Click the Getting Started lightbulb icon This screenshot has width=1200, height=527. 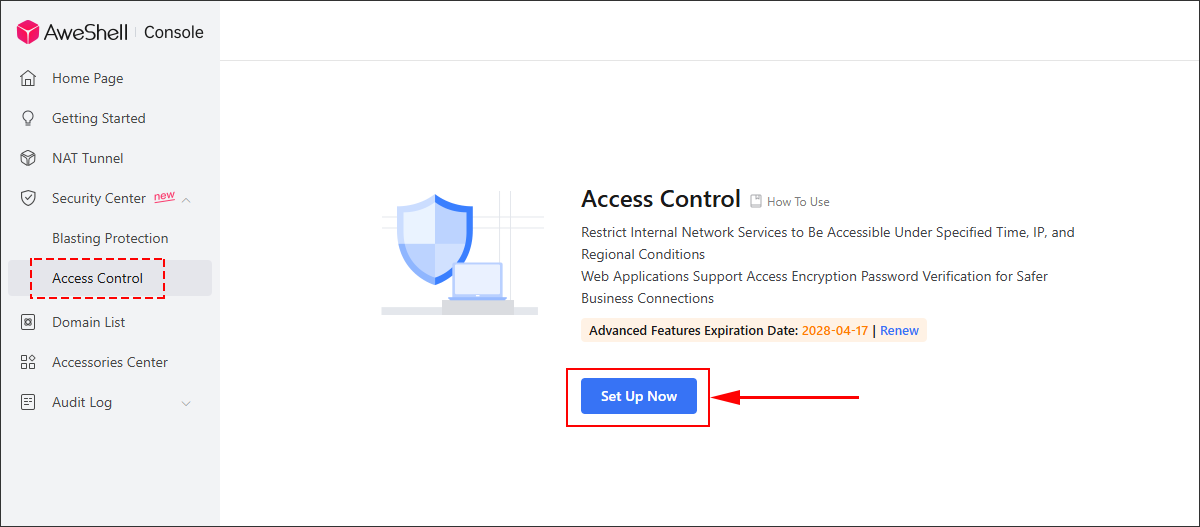point(28,118)
